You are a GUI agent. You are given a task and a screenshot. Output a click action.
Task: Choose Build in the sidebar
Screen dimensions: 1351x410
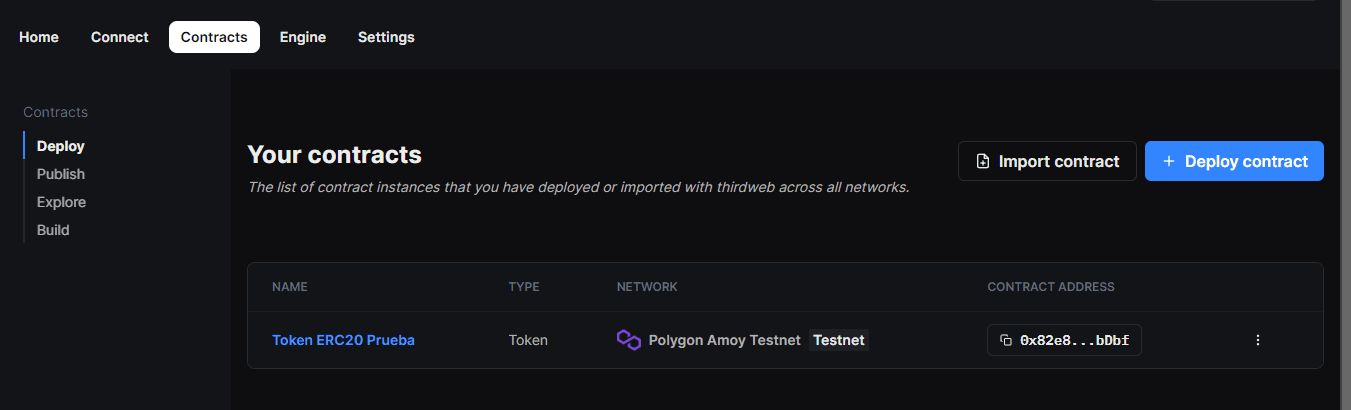coord(53,230)
